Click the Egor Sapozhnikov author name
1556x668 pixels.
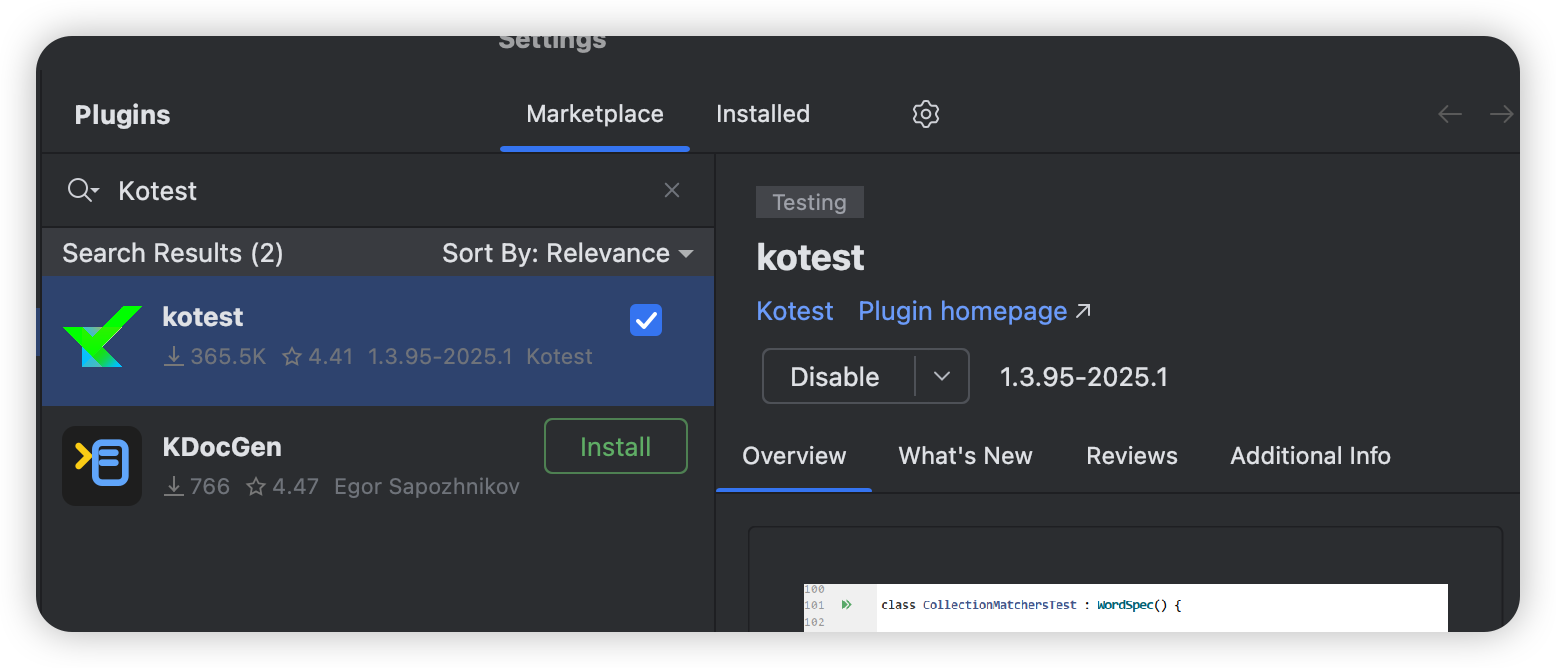click(x=427, y=487)
